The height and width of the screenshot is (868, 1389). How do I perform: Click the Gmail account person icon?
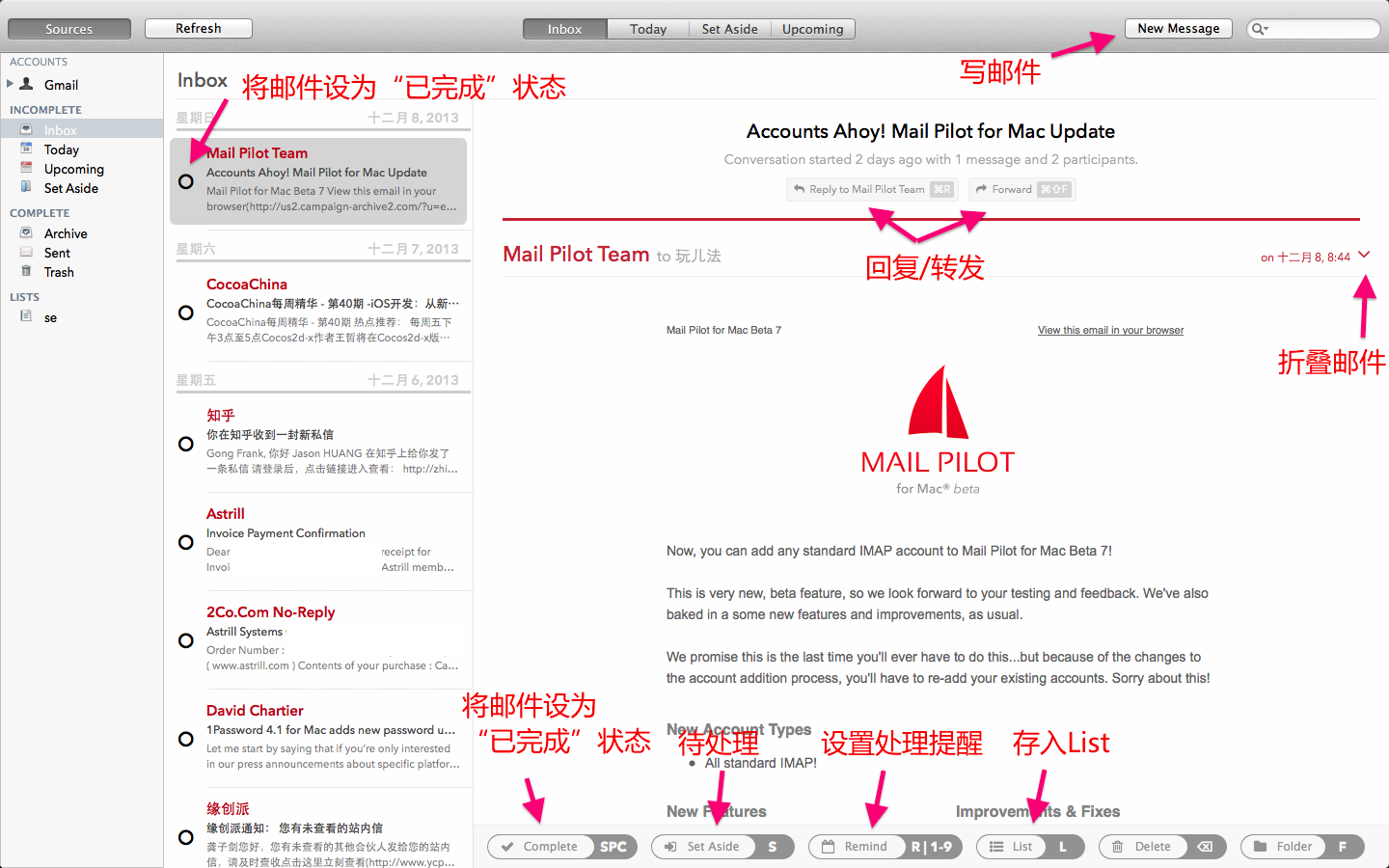tap(27, 84)
